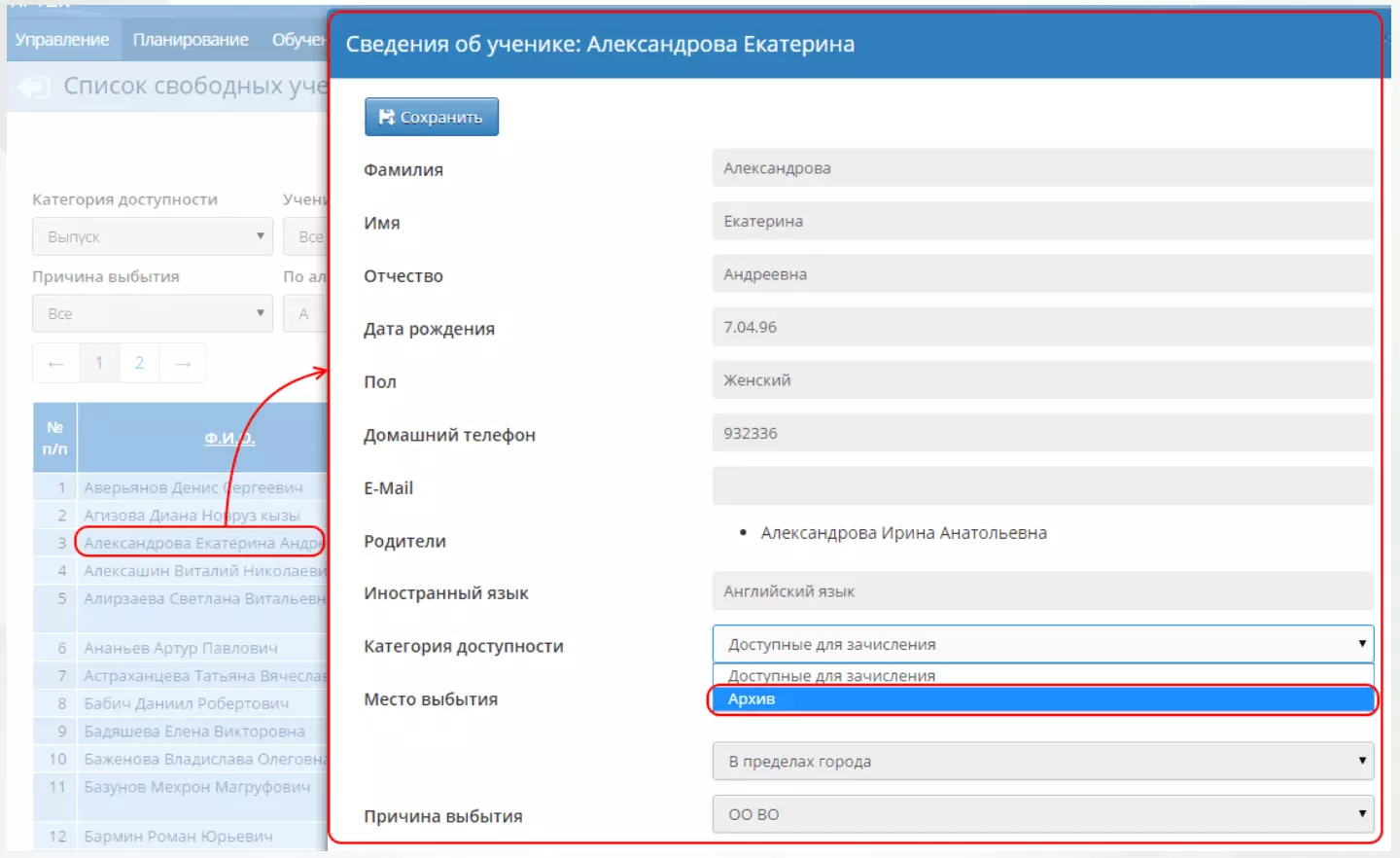Select Доступные для зачисления list option
This screenshot has height=858, width=1400.
(1042, 676)
